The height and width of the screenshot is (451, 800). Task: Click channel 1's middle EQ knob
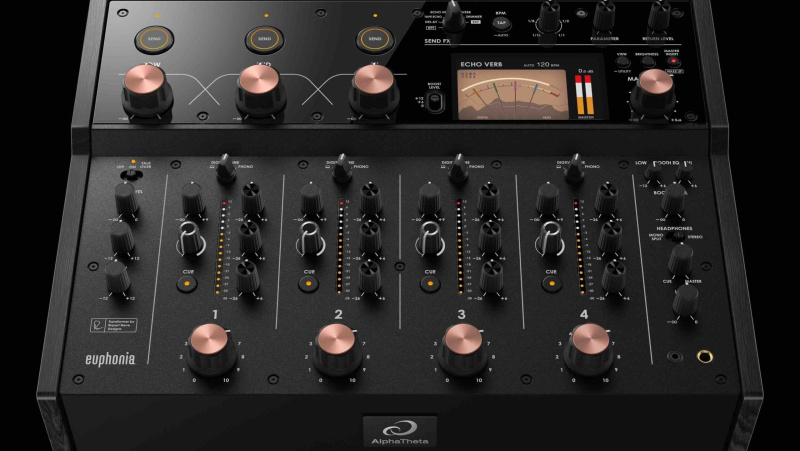pyautogui.click(x=250, y=239)
